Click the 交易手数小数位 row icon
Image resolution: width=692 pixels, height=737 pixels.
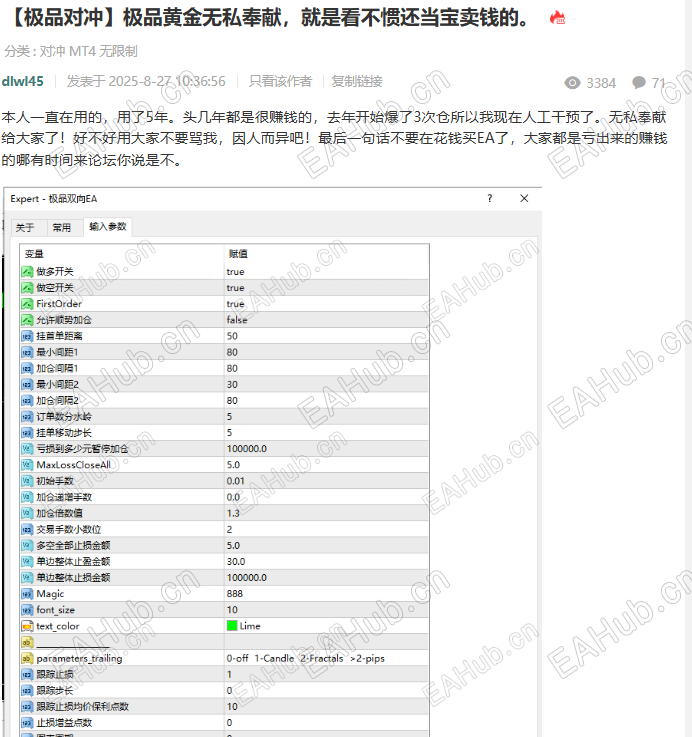(x=27, y=529)
